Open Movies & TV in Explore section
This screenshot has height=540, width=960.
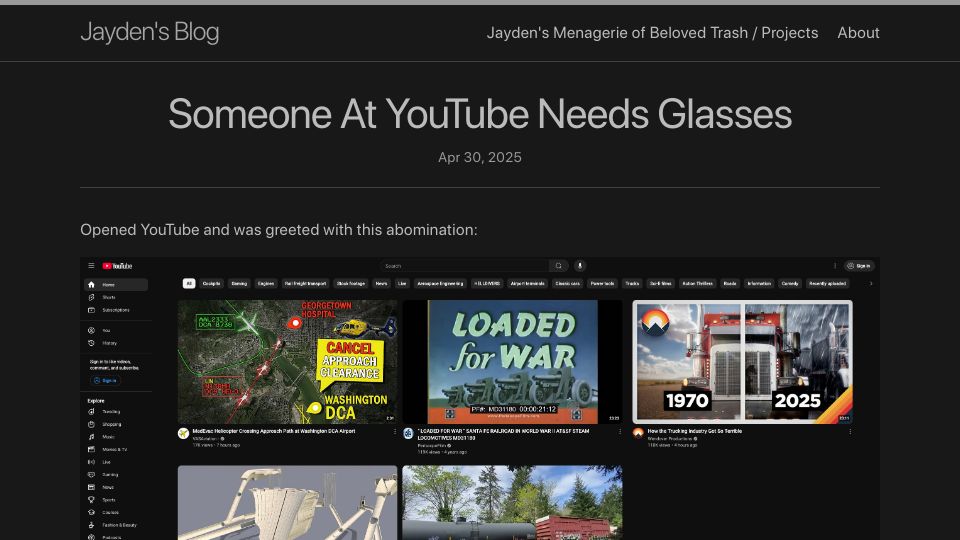point(116,449)
